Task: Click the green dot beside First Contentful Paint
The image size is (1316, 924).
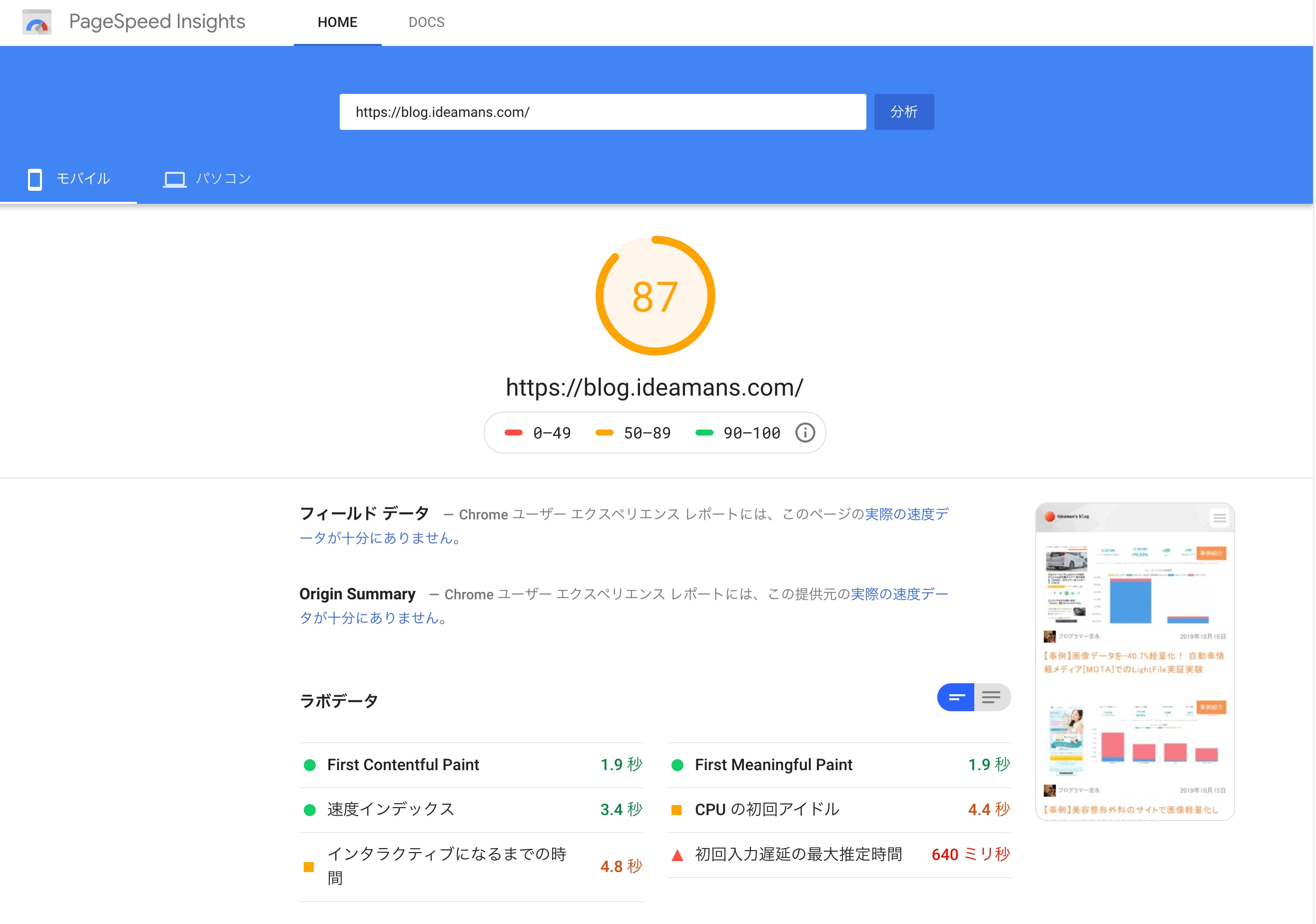Action: 309,765
